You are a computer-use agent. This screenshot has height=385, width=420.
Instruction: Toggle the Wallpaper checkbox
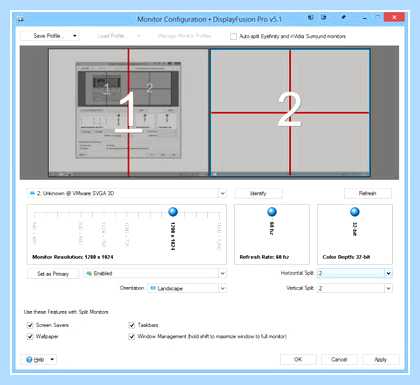pos(30,336)
